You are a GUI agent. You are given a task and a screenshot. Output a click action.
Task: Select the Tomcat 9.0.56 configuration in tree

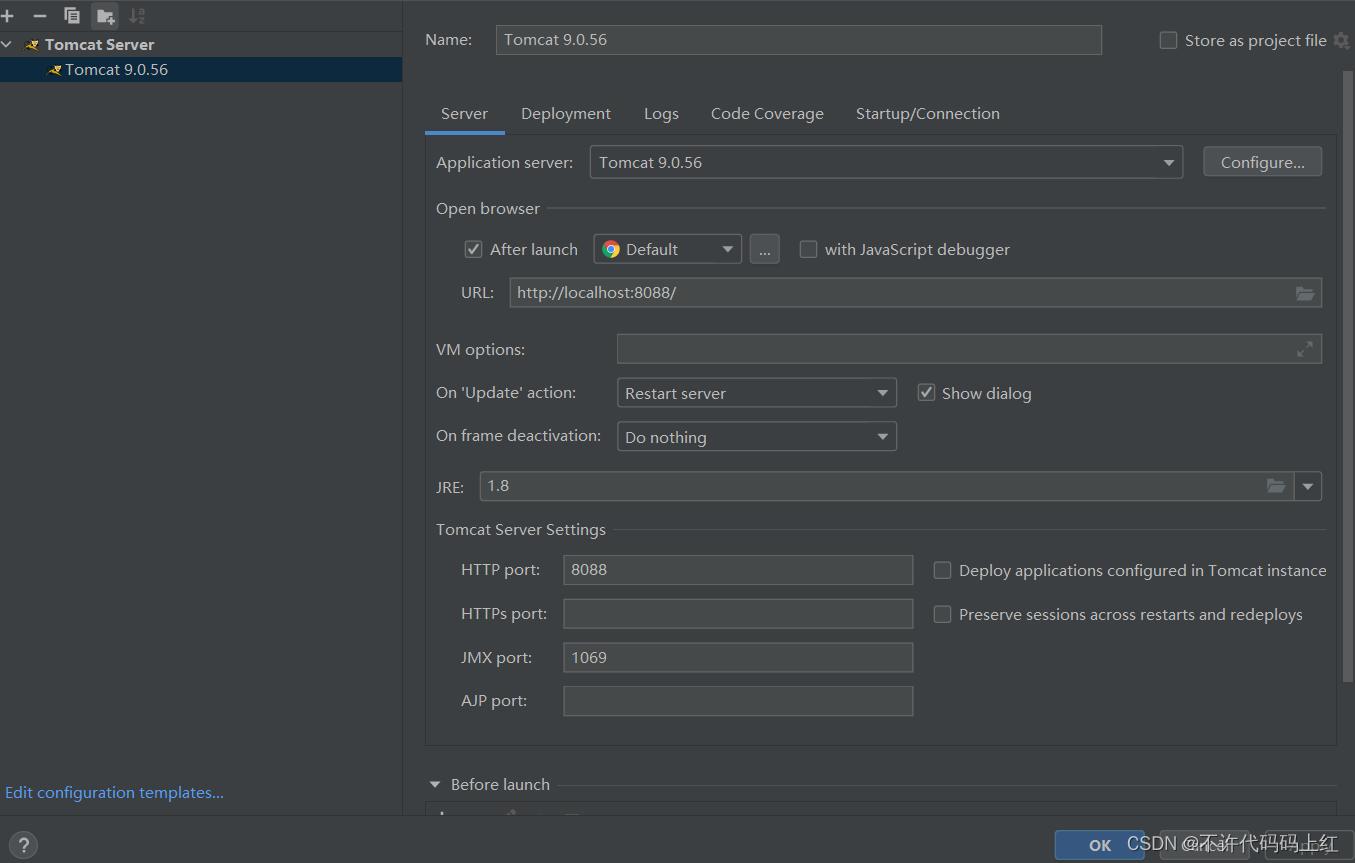click(x=201, y=70)
